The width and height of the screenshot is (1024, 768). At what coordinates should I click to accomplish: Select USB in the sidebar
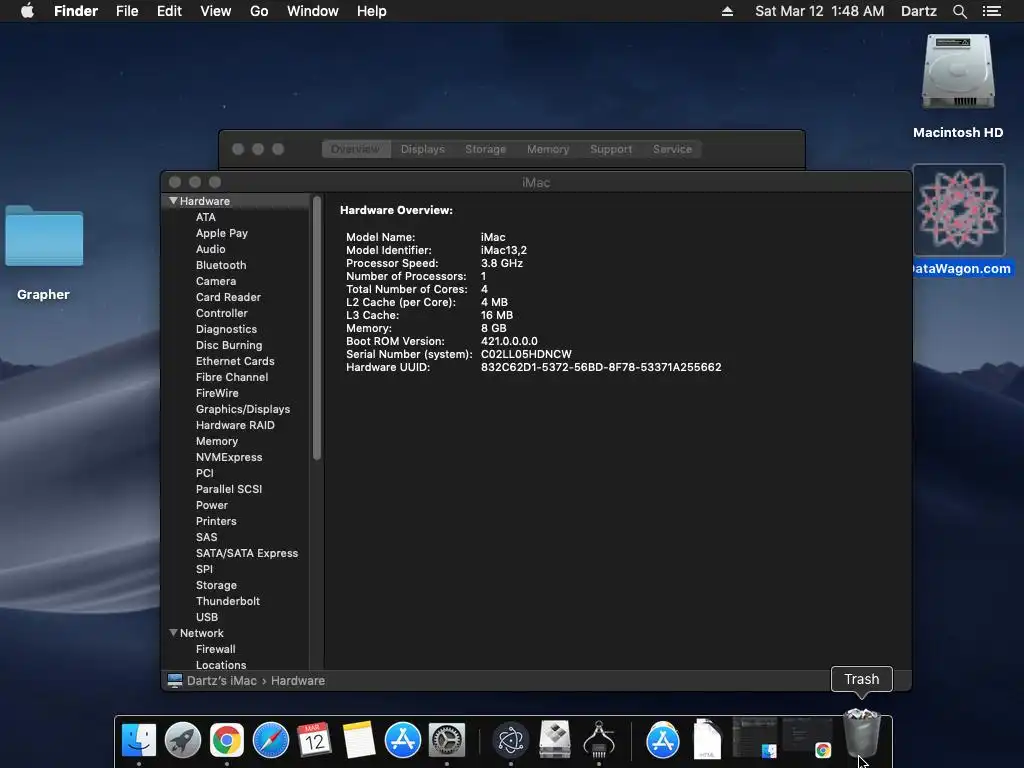pyautogui.click(x=206, y=617)
